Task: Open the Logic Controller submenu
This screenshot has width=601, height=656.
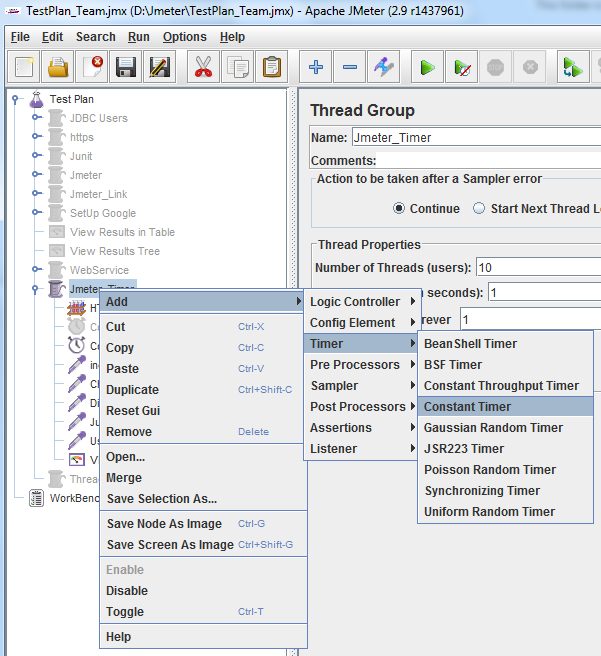Action: pos(362,302)
